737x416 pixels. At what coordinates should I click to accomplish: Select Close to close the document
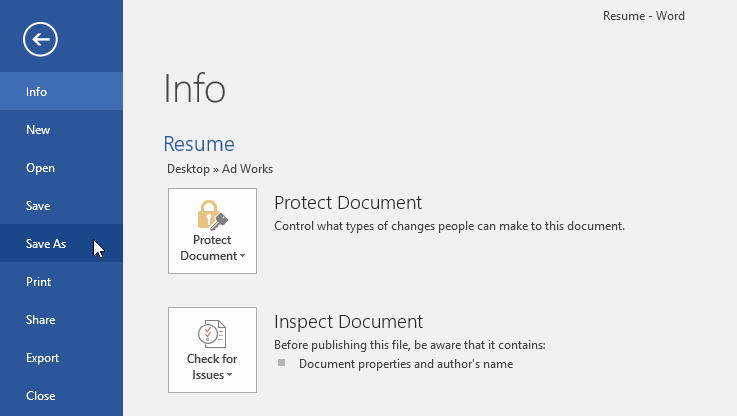40,396
